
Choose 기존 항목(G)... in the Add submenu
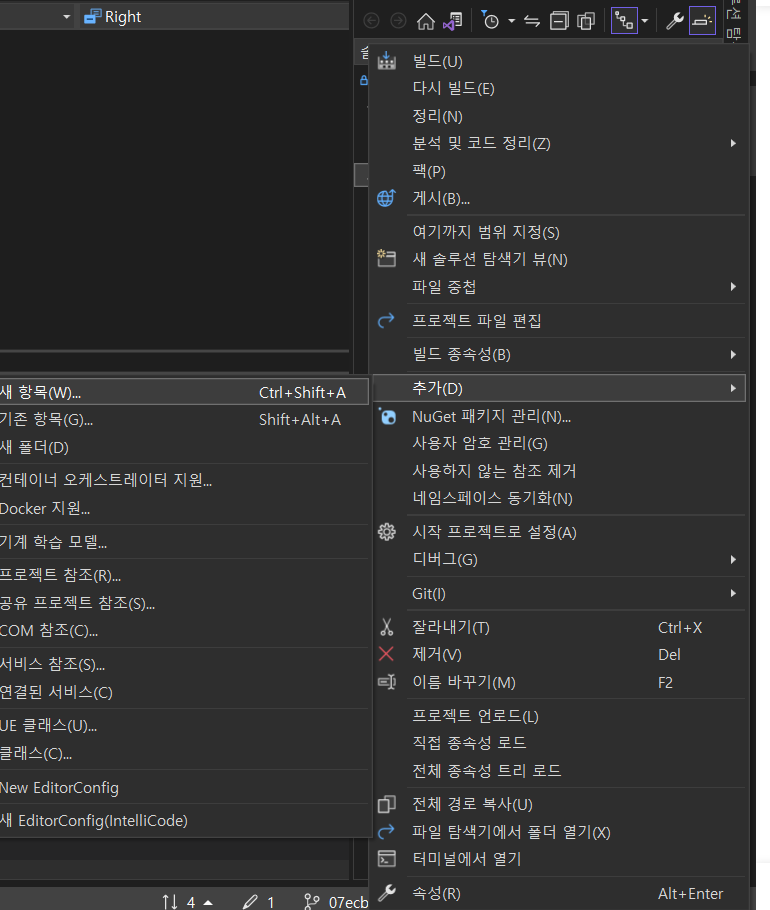(184, 419)
